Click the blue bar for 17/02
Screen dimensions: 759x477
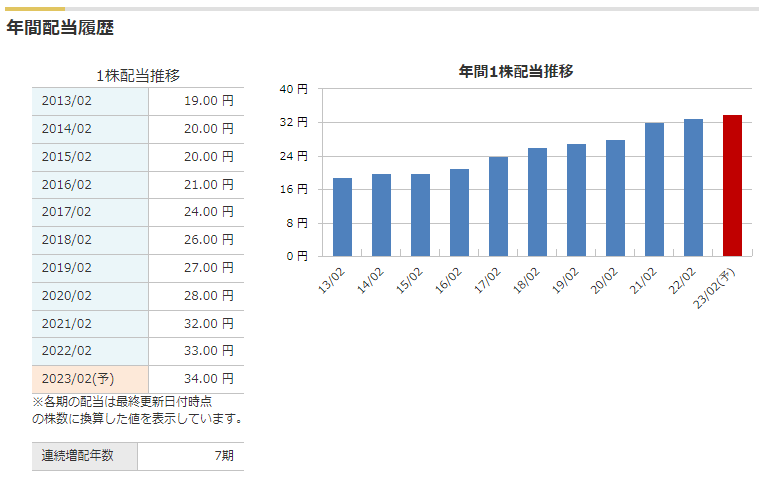[499, 206]
